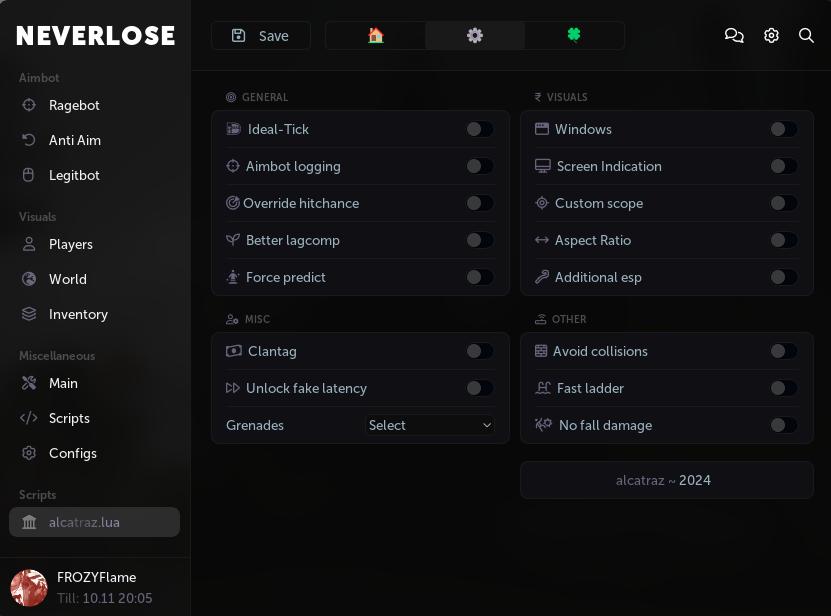Open the Scripts section via code icon
The height and width of the screenshot is (616, 831).
(x=29, y=418)
